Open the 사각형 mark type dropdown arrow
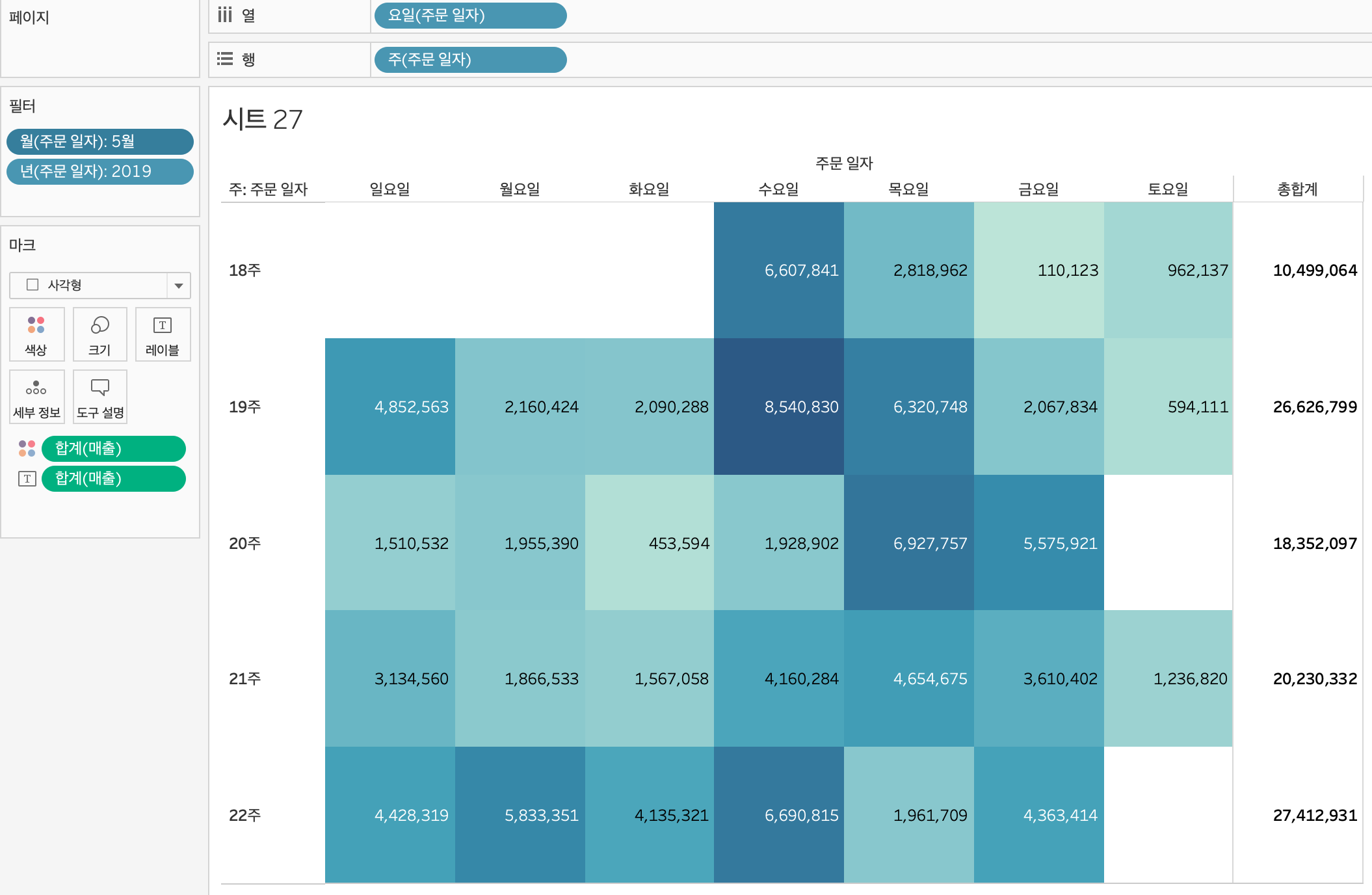The height and width of the screenshot is (895, 1372). coord(179,286)
